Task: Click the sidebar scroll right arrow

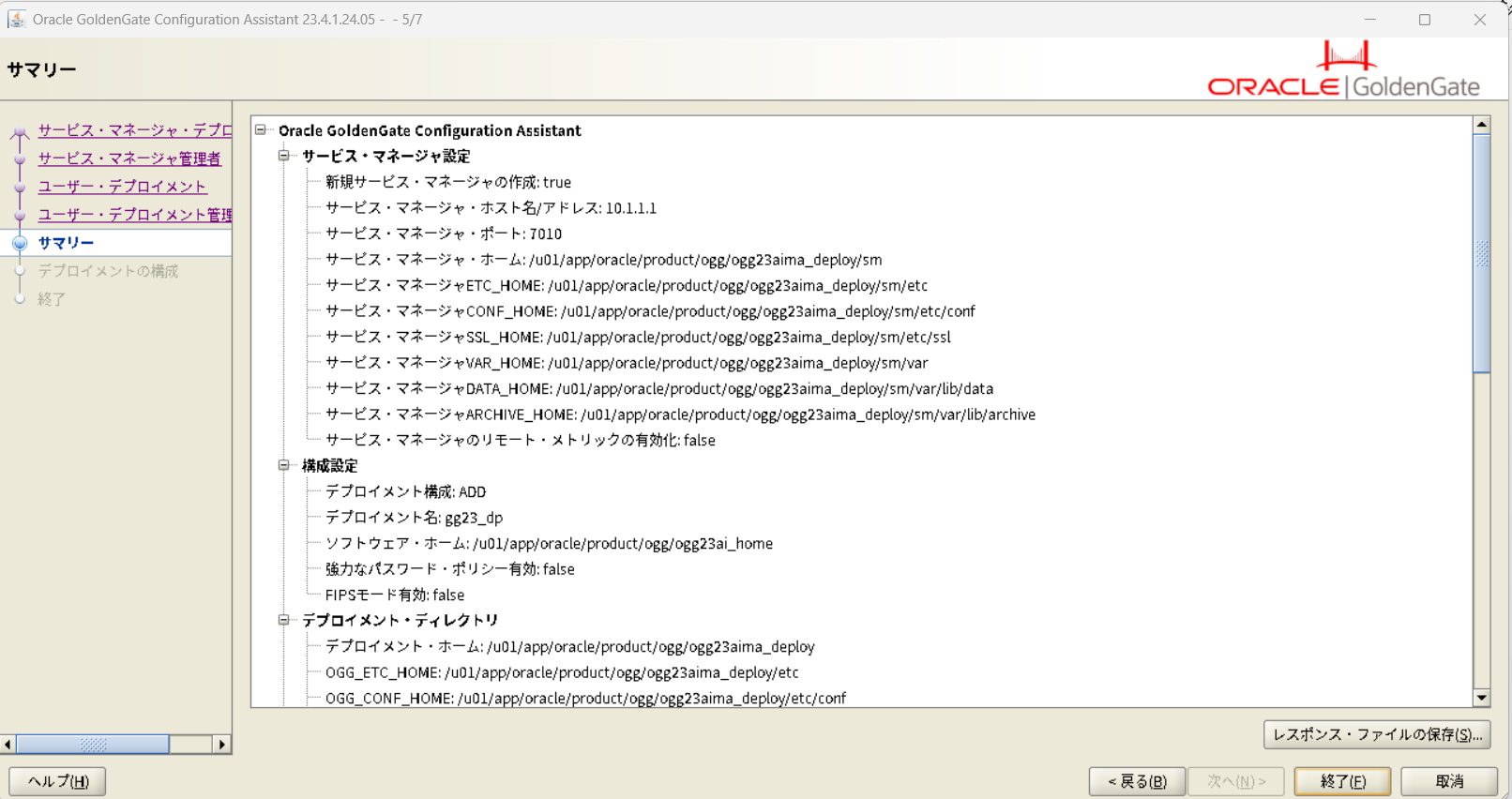Action: 221,745
